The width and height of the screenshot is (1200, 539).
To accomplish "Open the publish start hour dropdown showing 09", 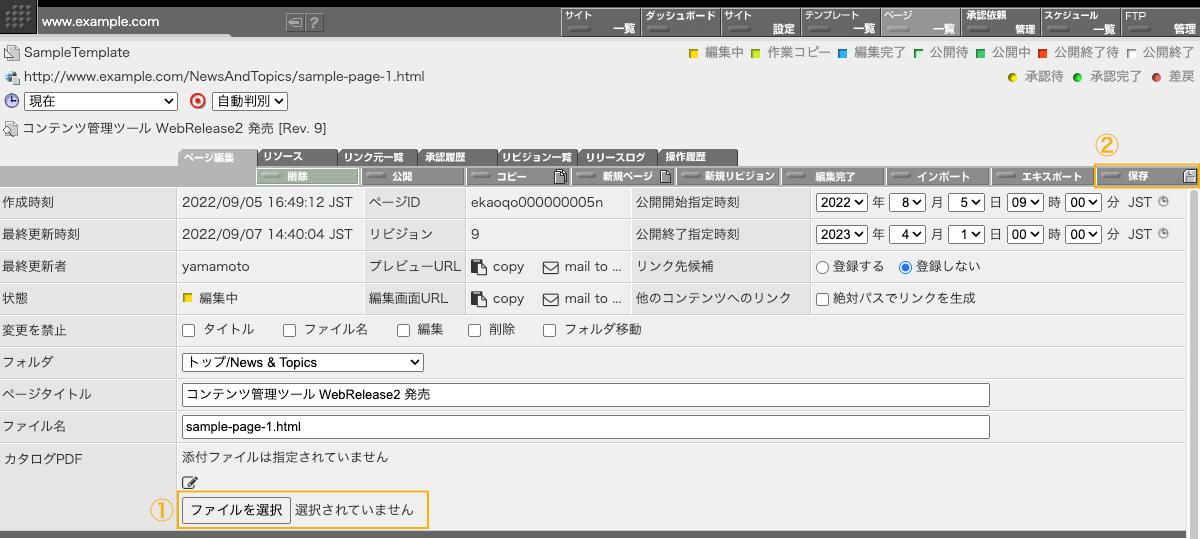I will [x=1025, y=202].
